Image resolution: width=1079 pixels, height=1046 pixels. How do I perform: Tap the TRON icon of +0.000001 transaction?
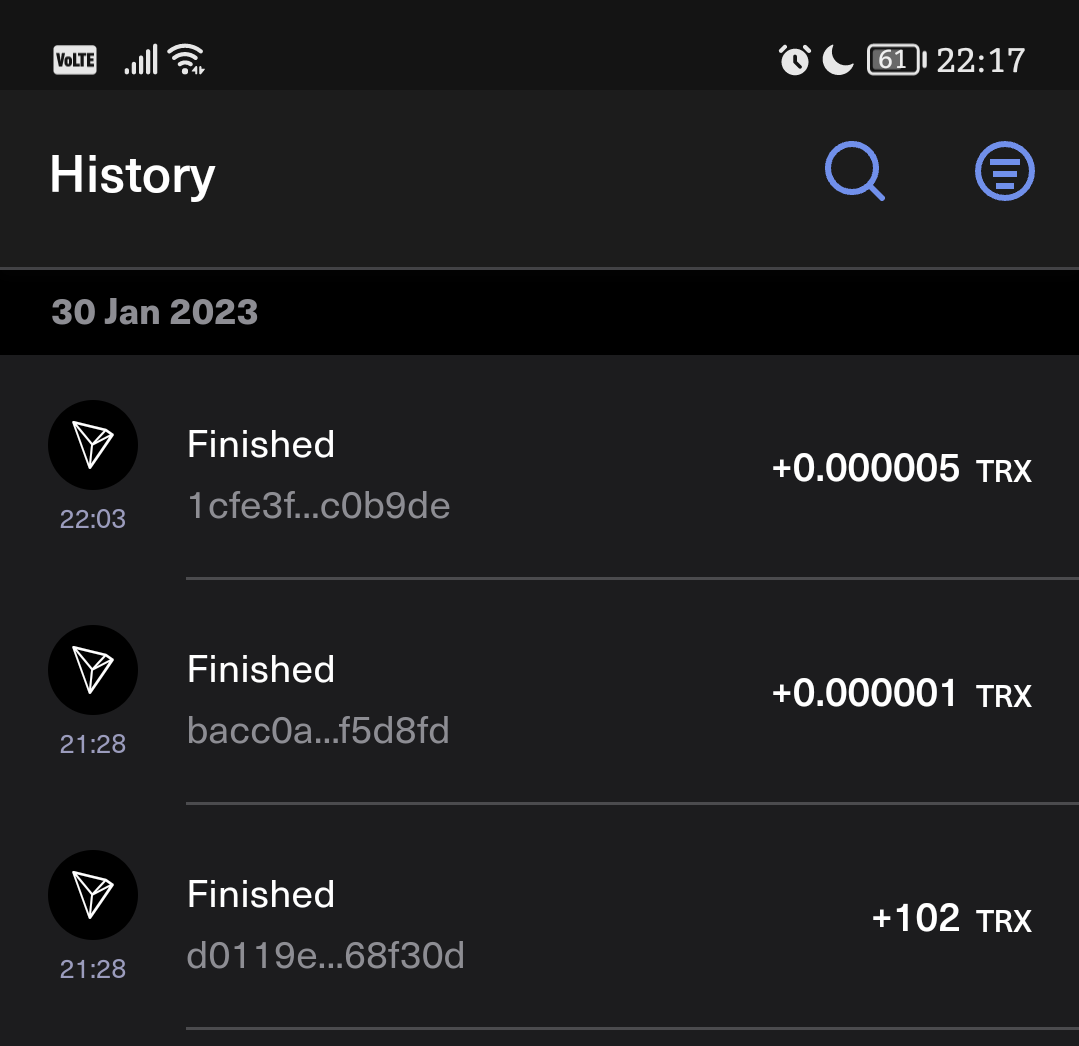click(93, 670)
